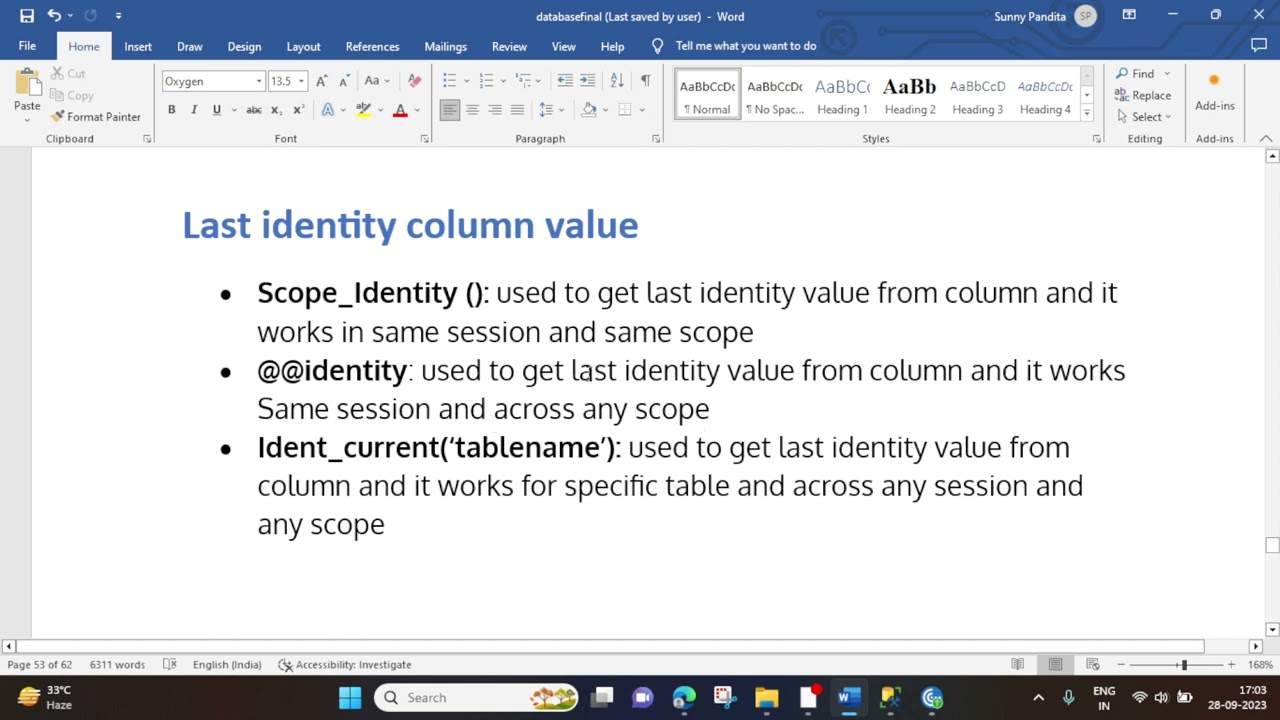Open the Paste options dropdown arrow
The height and width of the screenshot is (720, 1280).
[27, 119]
